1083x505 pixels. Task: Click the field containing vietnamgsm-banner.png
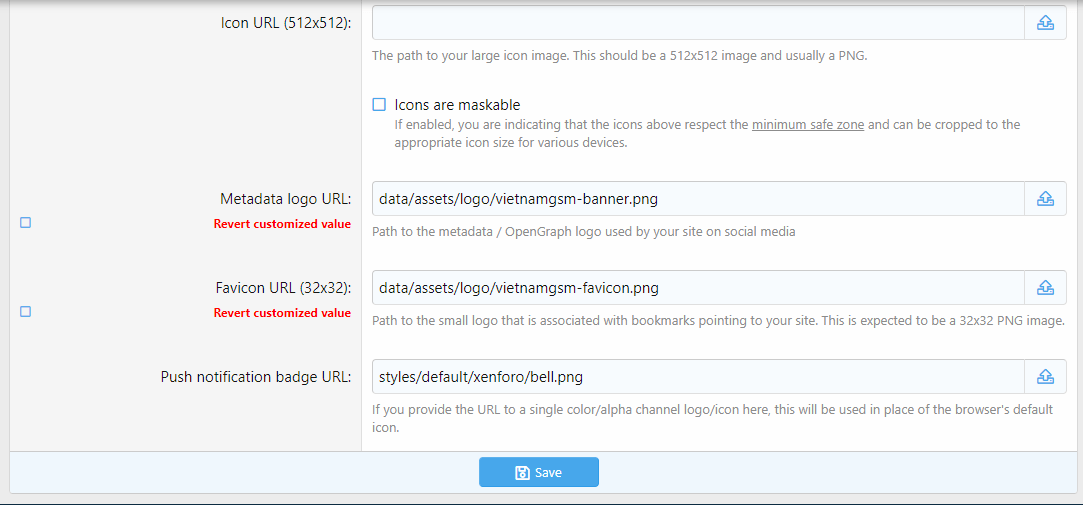[x=697, y=199]
